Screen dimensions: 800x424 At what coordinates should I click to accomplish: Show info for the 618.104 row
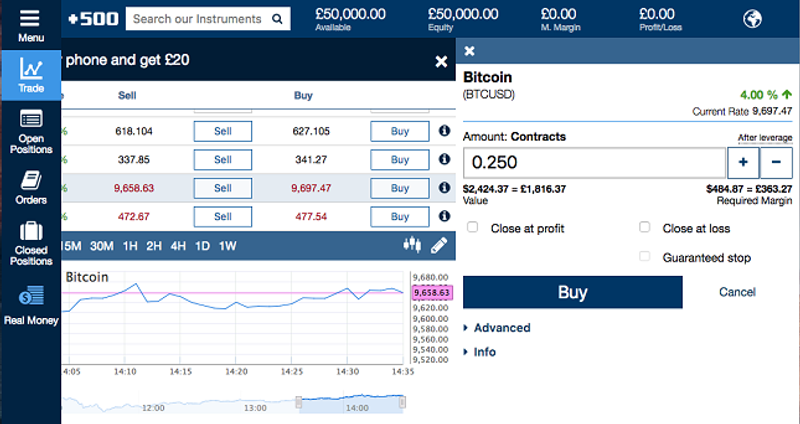click(444, 131)
